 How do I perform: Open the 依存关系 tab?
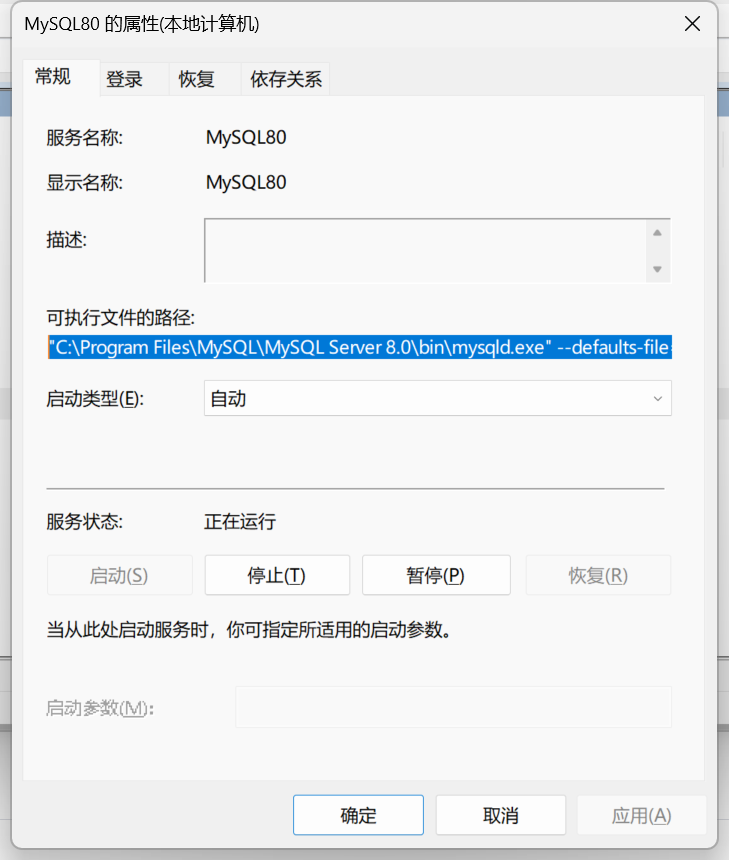point(286,80)
